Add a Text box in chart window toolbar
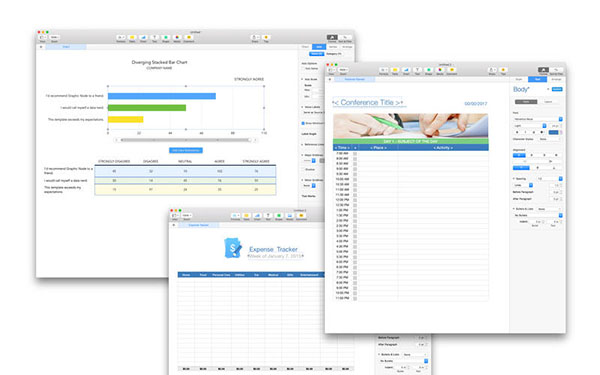Viewport: 600px width, 375px height. 154,38
